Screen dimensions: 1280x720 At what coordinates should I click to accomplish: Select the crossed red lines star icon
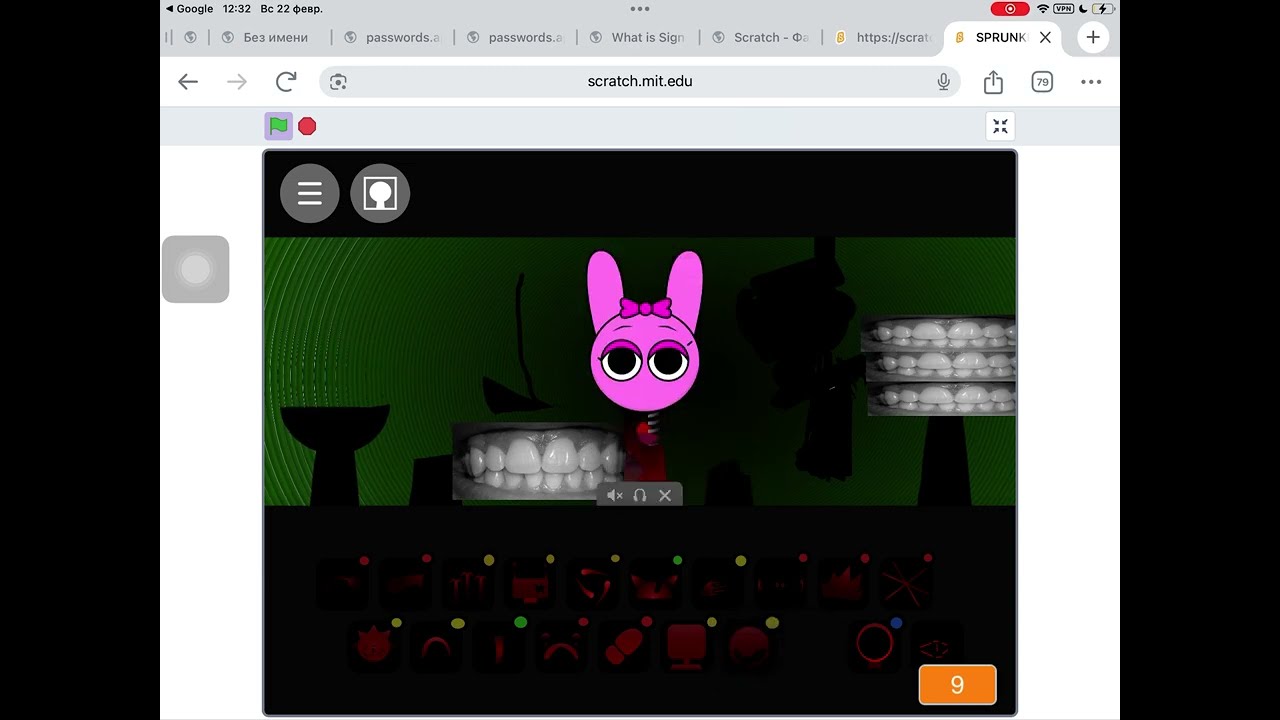coord(905,584)
